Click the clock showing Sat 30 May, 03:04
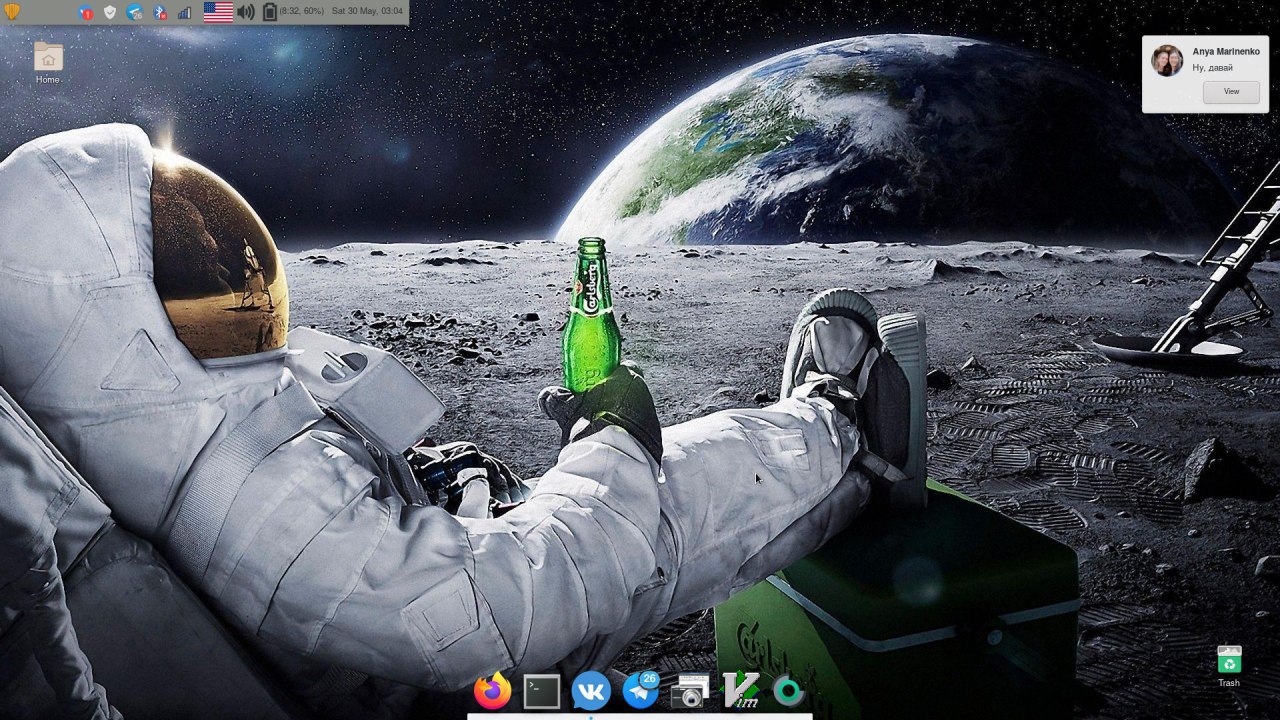The image size is (1280, 720). click(x=368, y=11)
